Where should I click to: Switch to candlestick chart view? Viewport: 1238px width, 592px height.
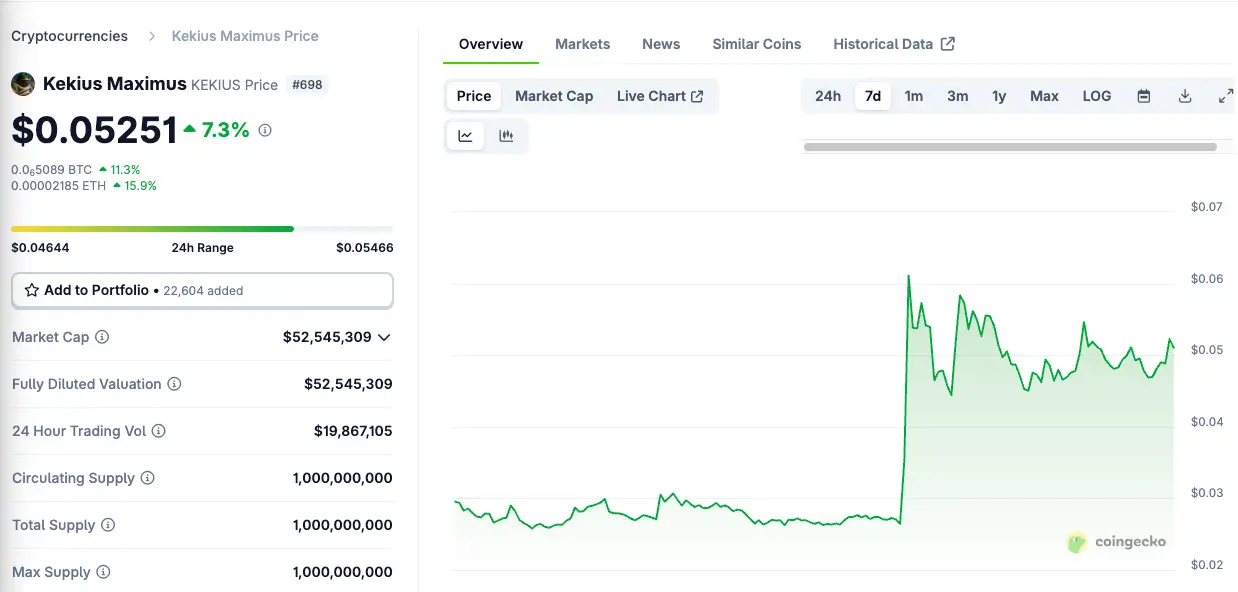[x=507, y=135]
